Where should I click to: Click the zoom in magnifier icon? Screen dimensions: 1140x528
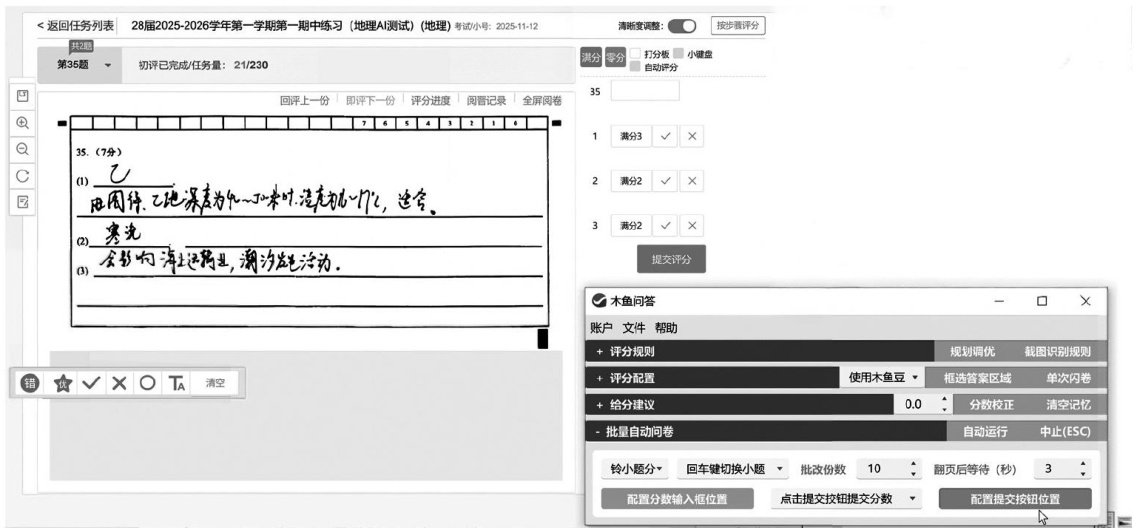click(x=22, y=122)
